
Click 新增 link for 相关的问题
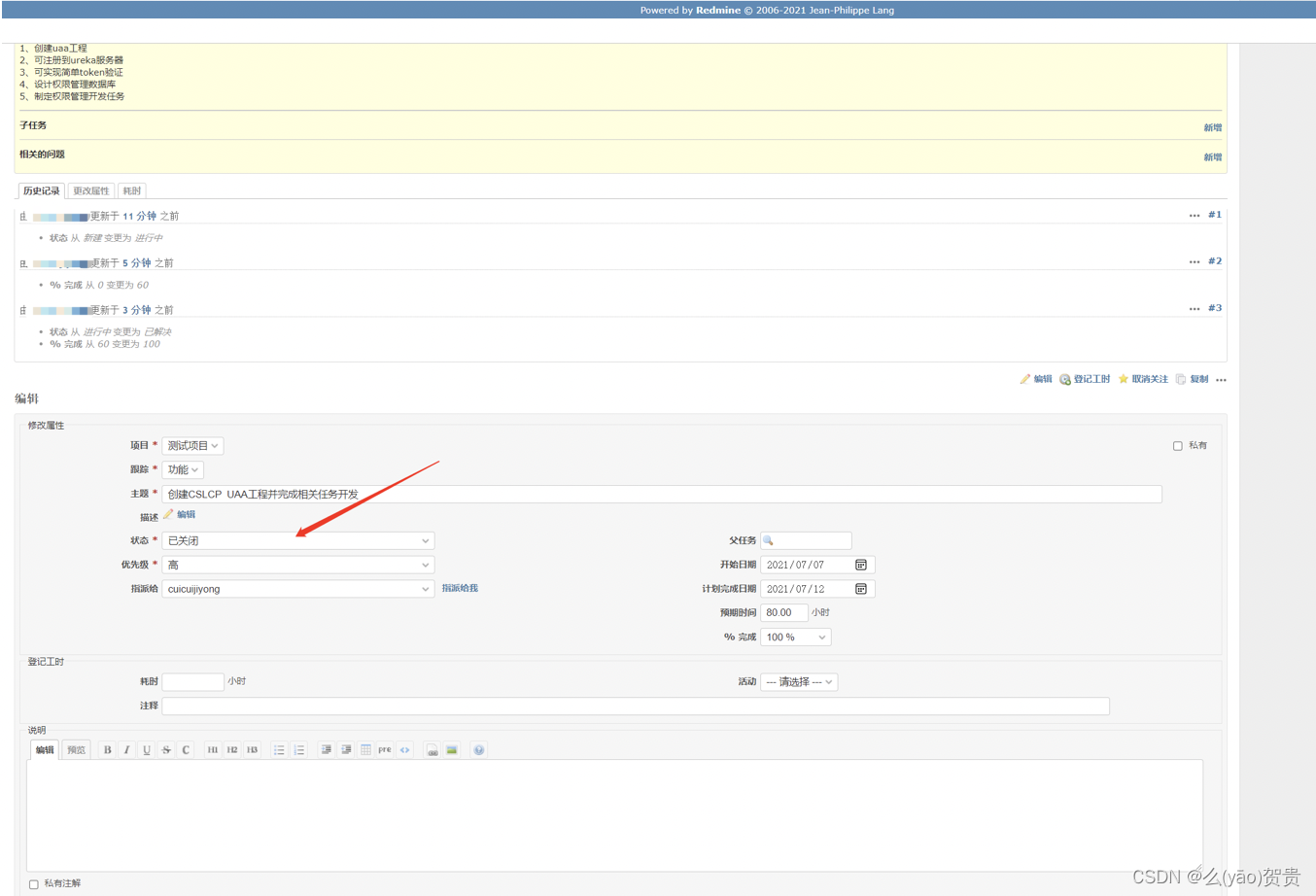click(x=1213, y=157)
